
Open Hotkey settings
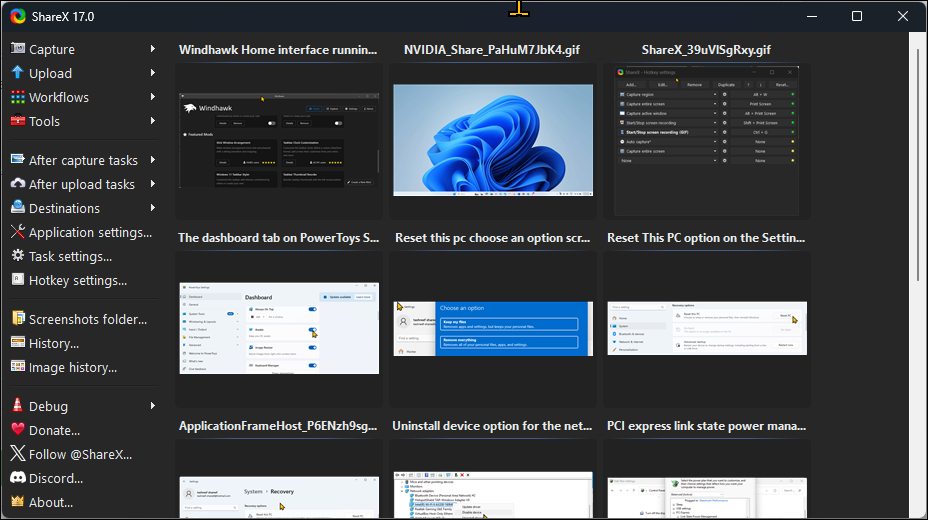pyautogui.click(x=78, y=280)
